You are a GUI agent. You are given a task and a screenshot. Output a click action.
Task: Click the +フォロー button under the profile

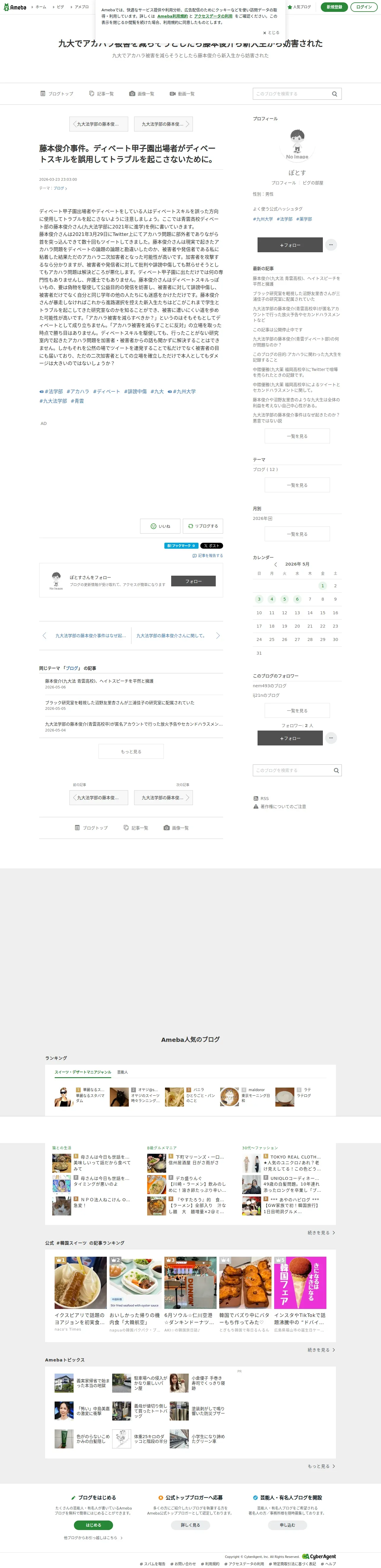pos(290,245)
